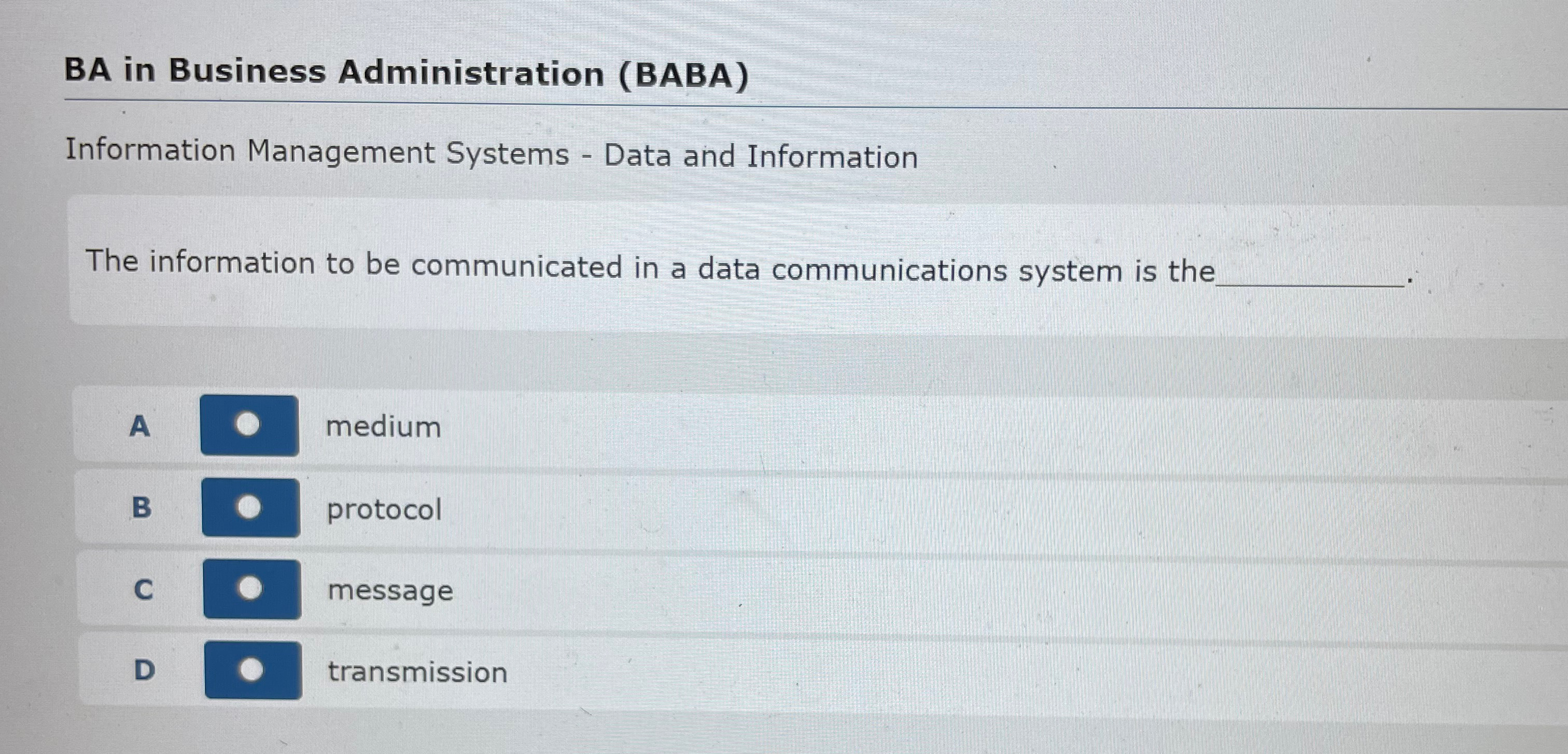
Task: Click the fill-in blank underline in question
Action: coord(1310,282)
